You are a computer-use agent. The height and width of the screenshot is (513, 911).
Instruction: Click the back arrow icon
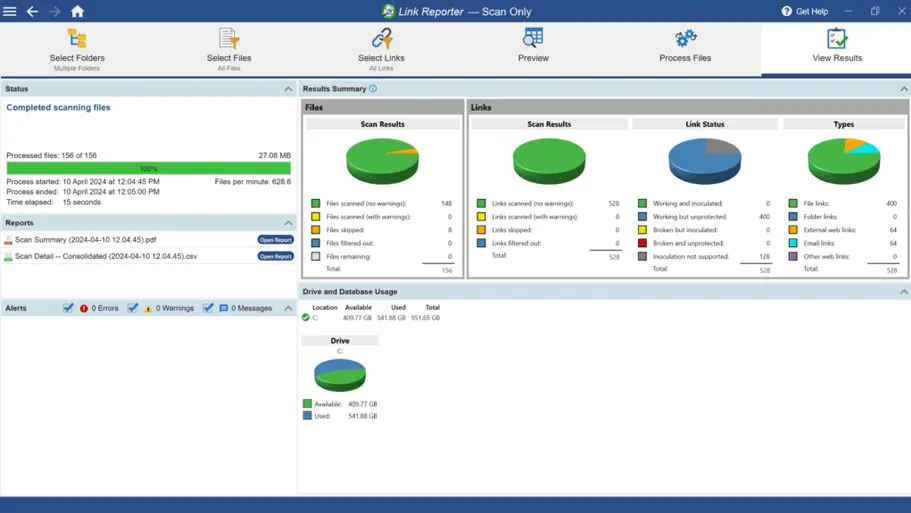[x=32, y=12]
